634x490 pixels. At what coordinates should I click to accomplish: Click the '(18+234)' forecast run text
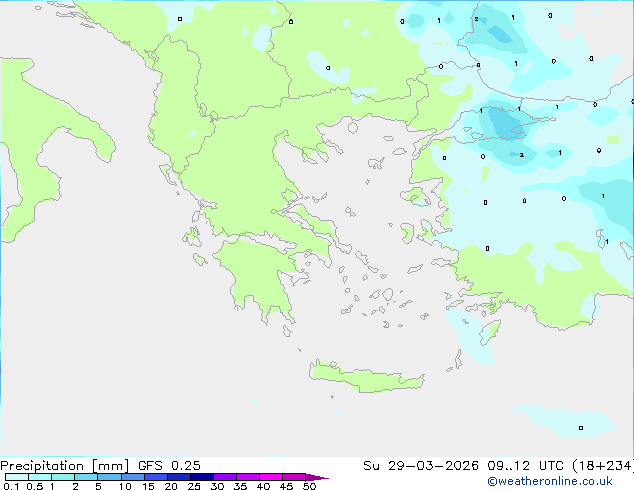(602, 466)
